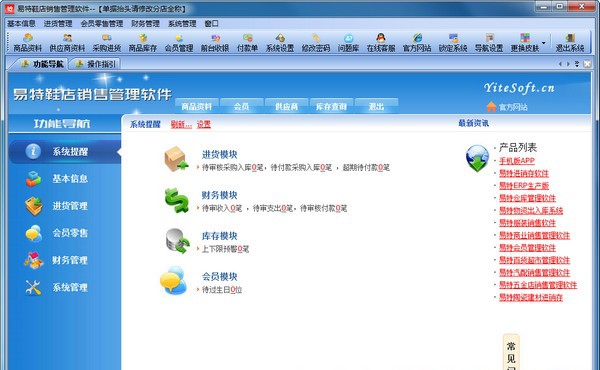Open 付款单 toolbar icon
This screenshot has height=370, width=600.
247,42
